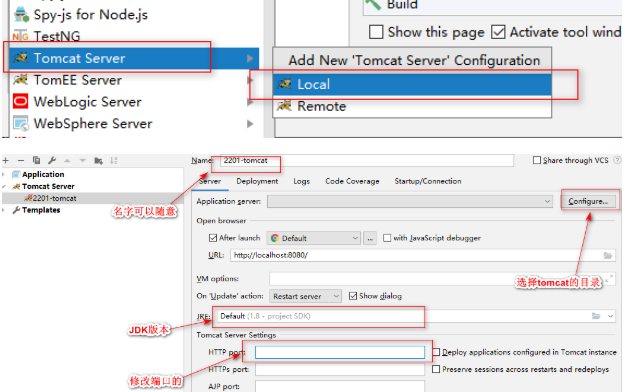This screenshot has width=637, height=392.
Task: Open the Application server dropdown
Action: coord(410,201)
